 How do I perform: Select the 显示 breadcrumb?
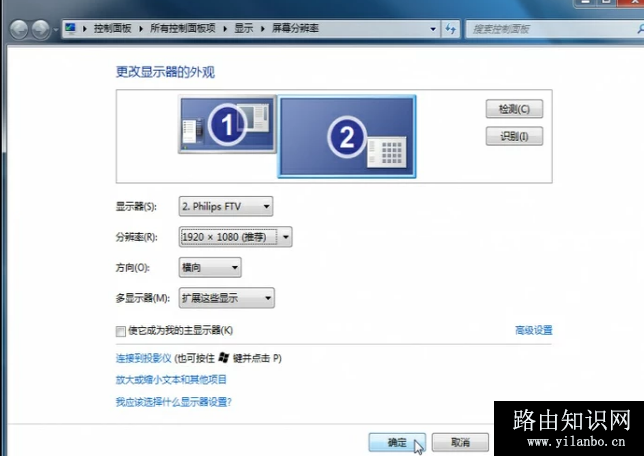[244, 28]
